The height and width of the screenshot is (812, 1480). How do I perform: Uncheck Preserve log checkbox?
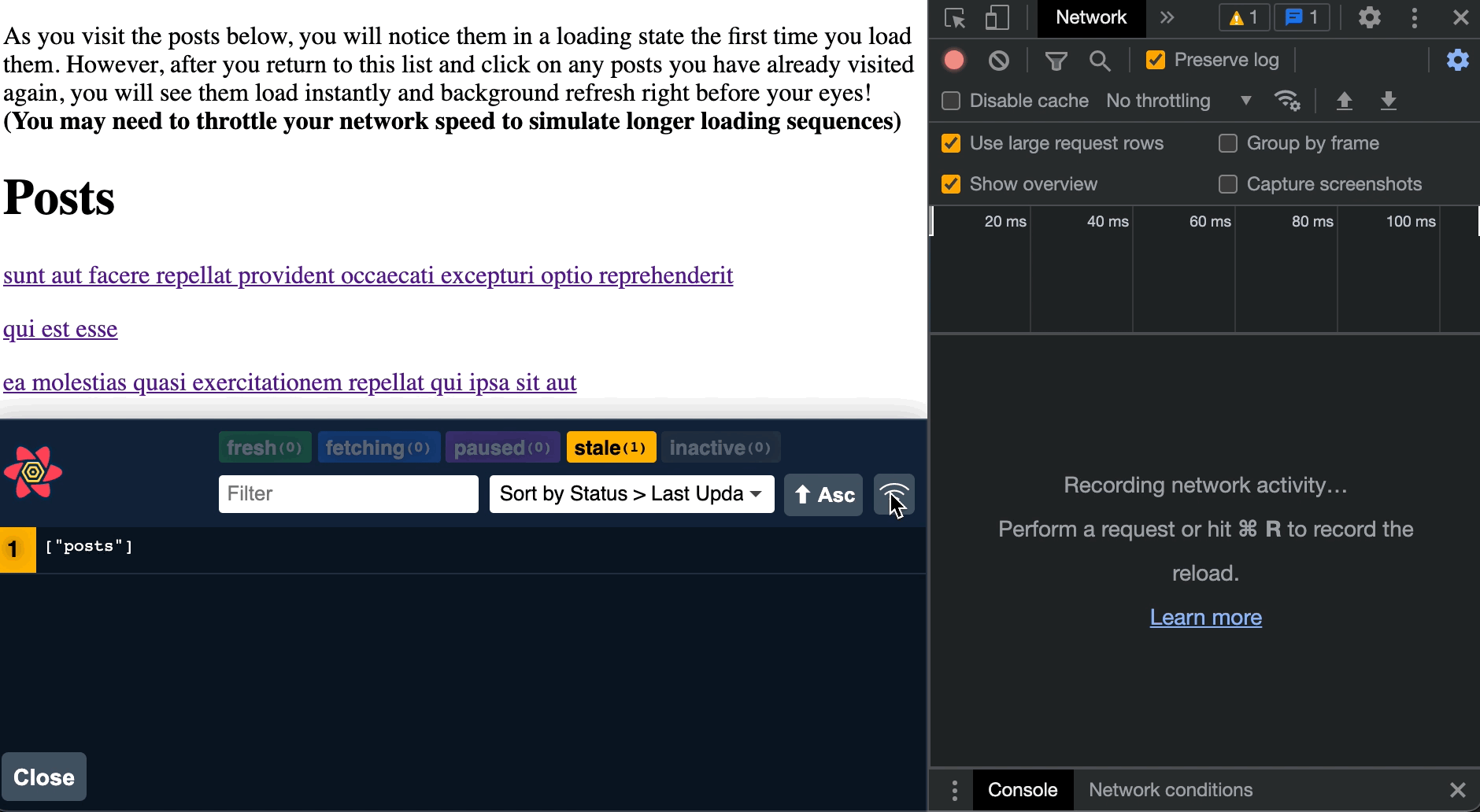tap(1156, 61)
